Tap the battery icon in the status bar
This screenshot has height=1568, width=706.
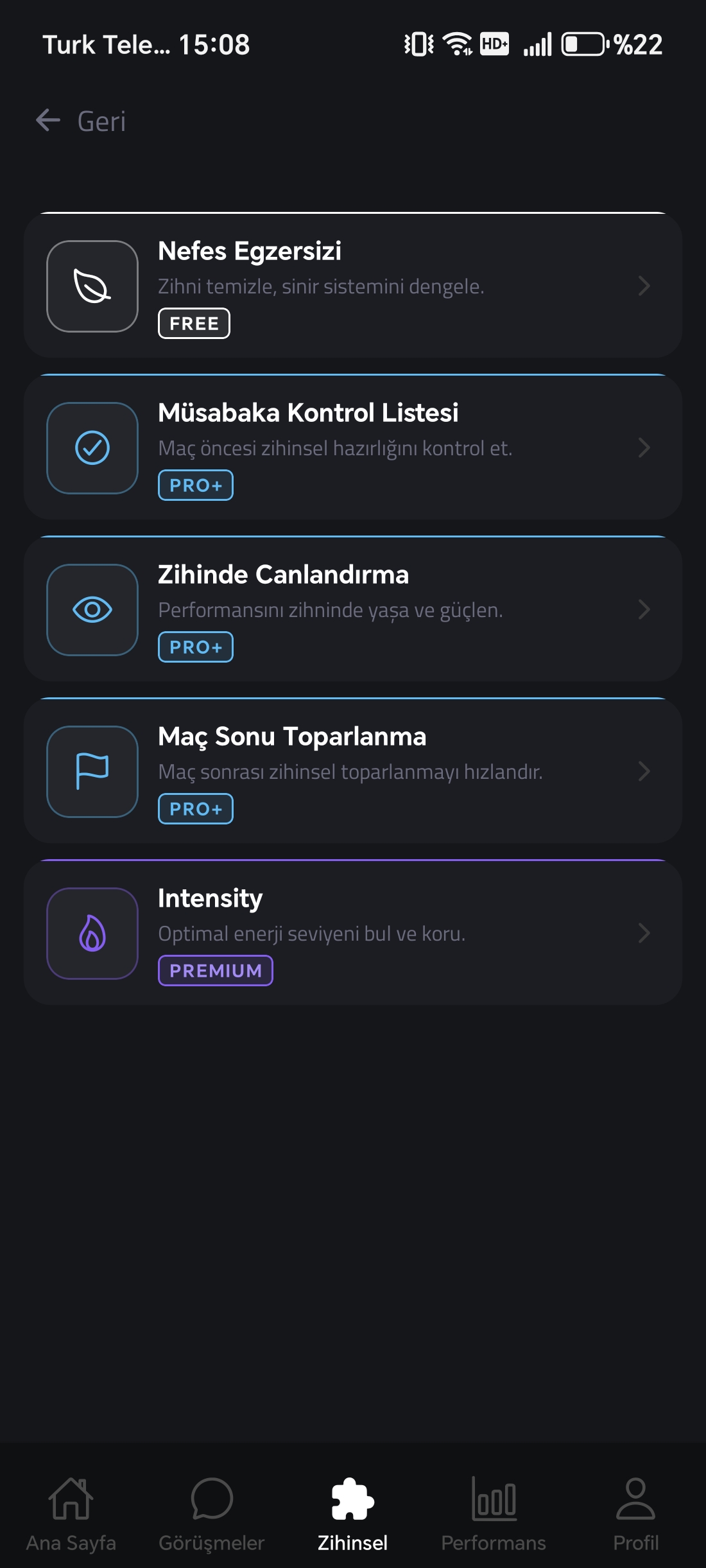coord(585,44)
